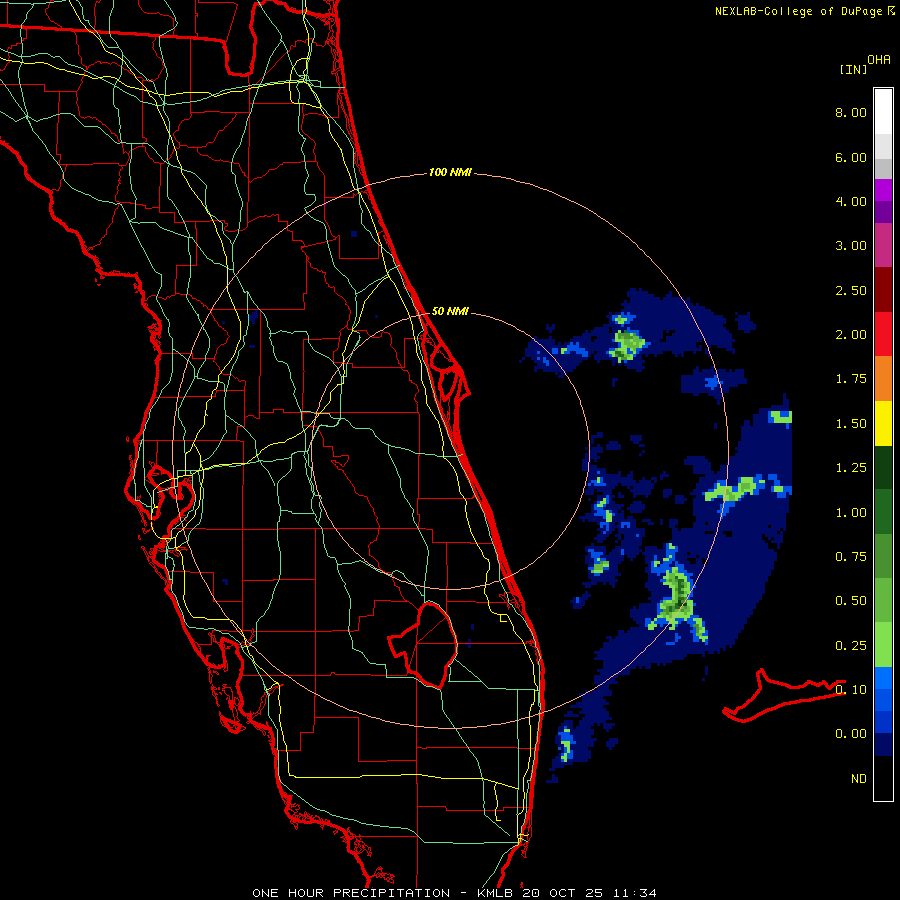Click the 100 NMI range ring label
Screen dimensions: 900x900
click(450, 172)
